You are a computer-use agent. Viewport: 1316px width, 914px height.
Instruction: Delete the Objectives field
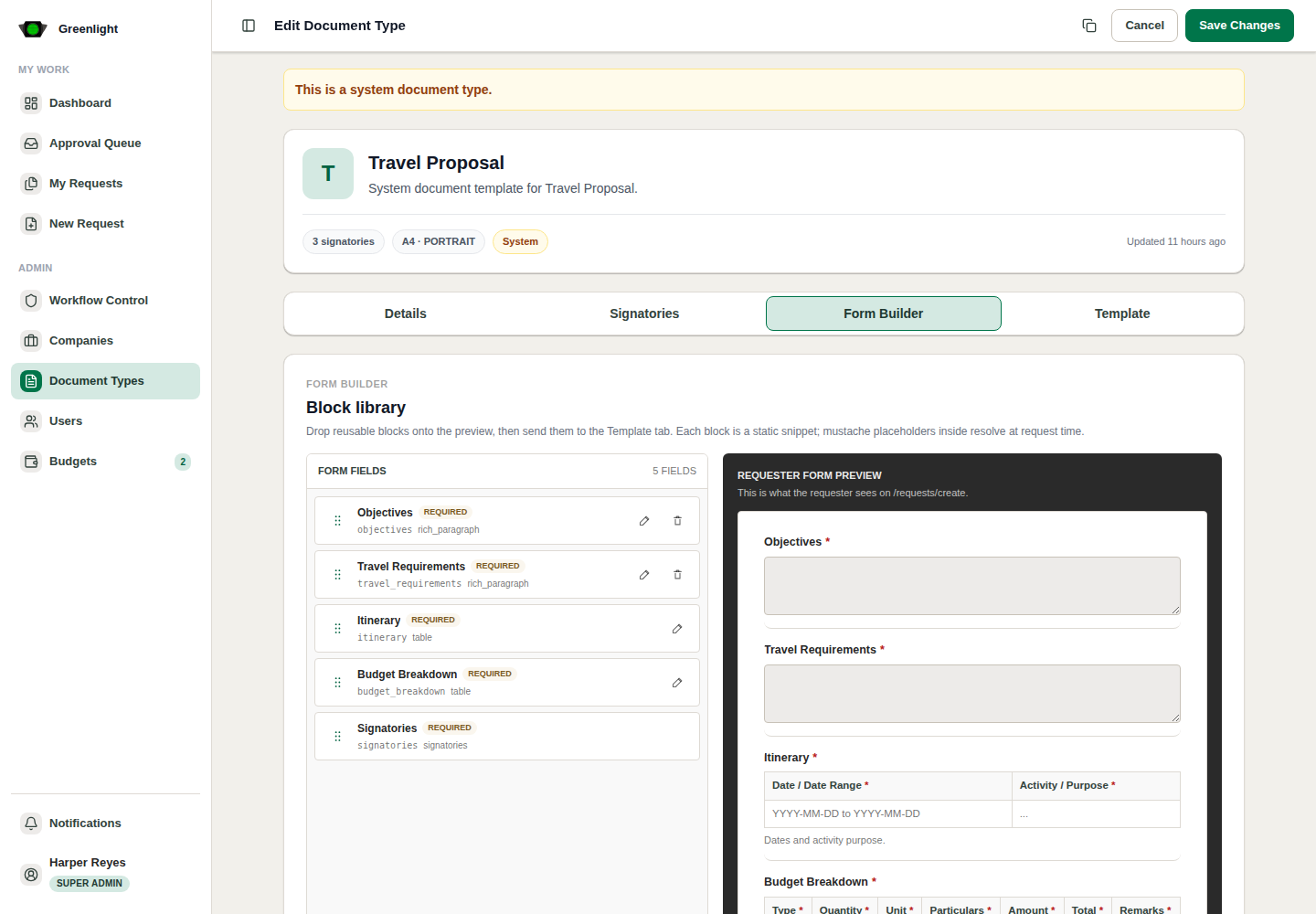677,521
